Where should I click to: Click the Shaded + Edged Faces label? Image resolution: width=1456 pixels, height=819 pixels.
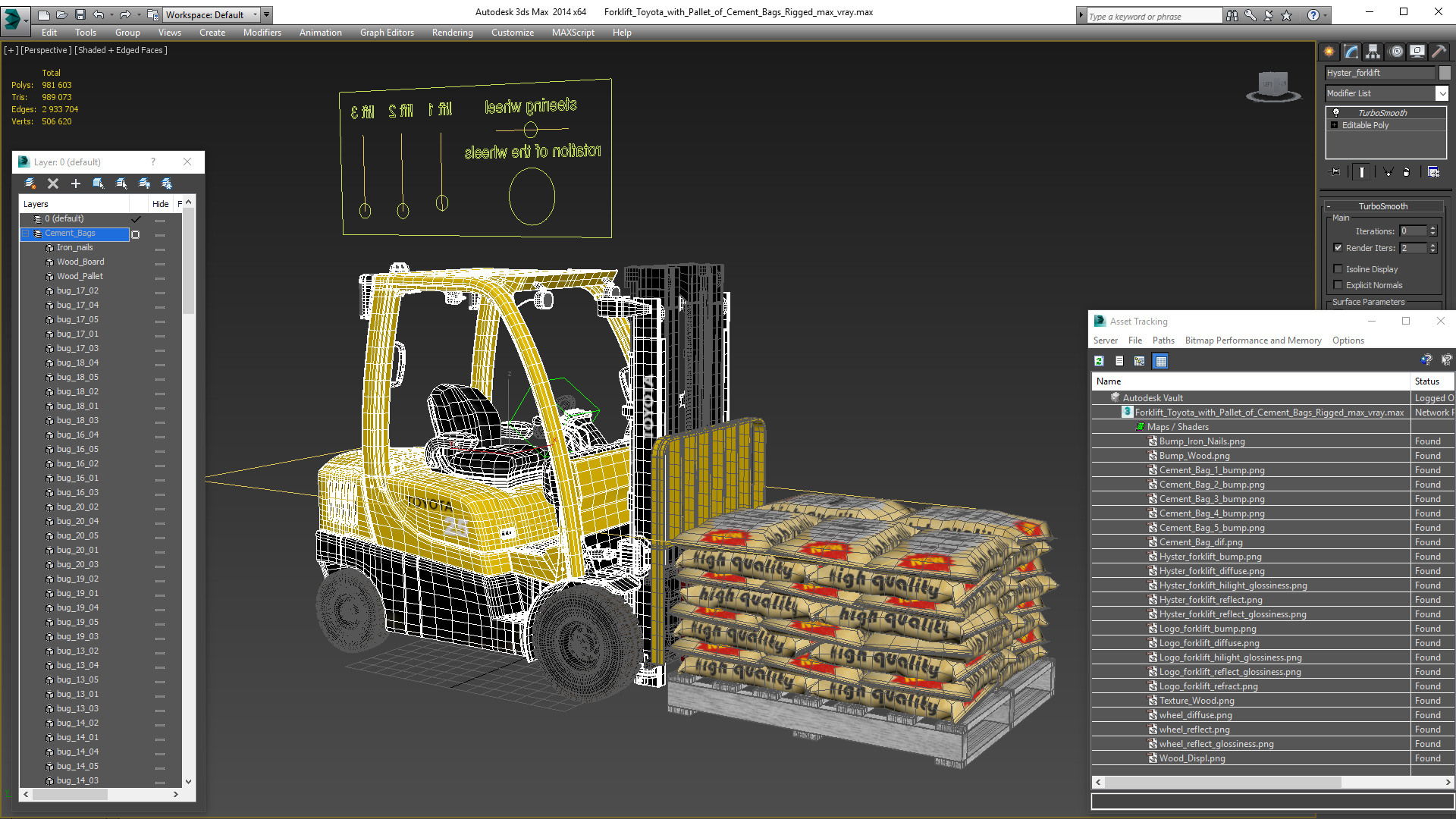click(x=121, y=50)
